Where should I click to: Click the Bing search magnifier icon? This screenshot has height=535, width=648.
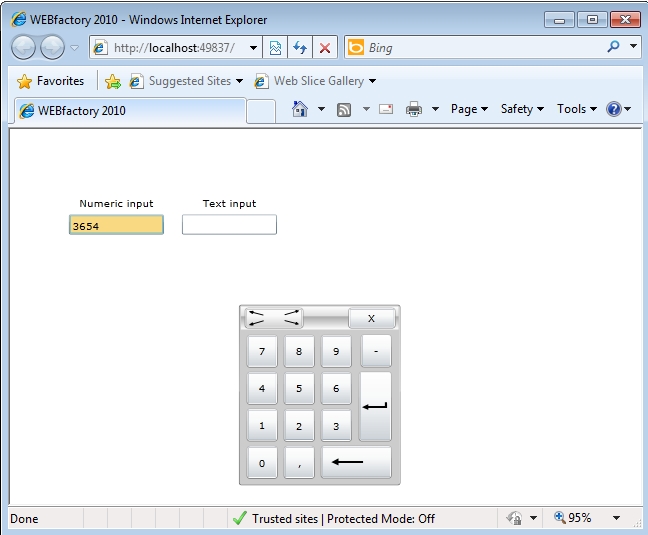pos(613,47)
